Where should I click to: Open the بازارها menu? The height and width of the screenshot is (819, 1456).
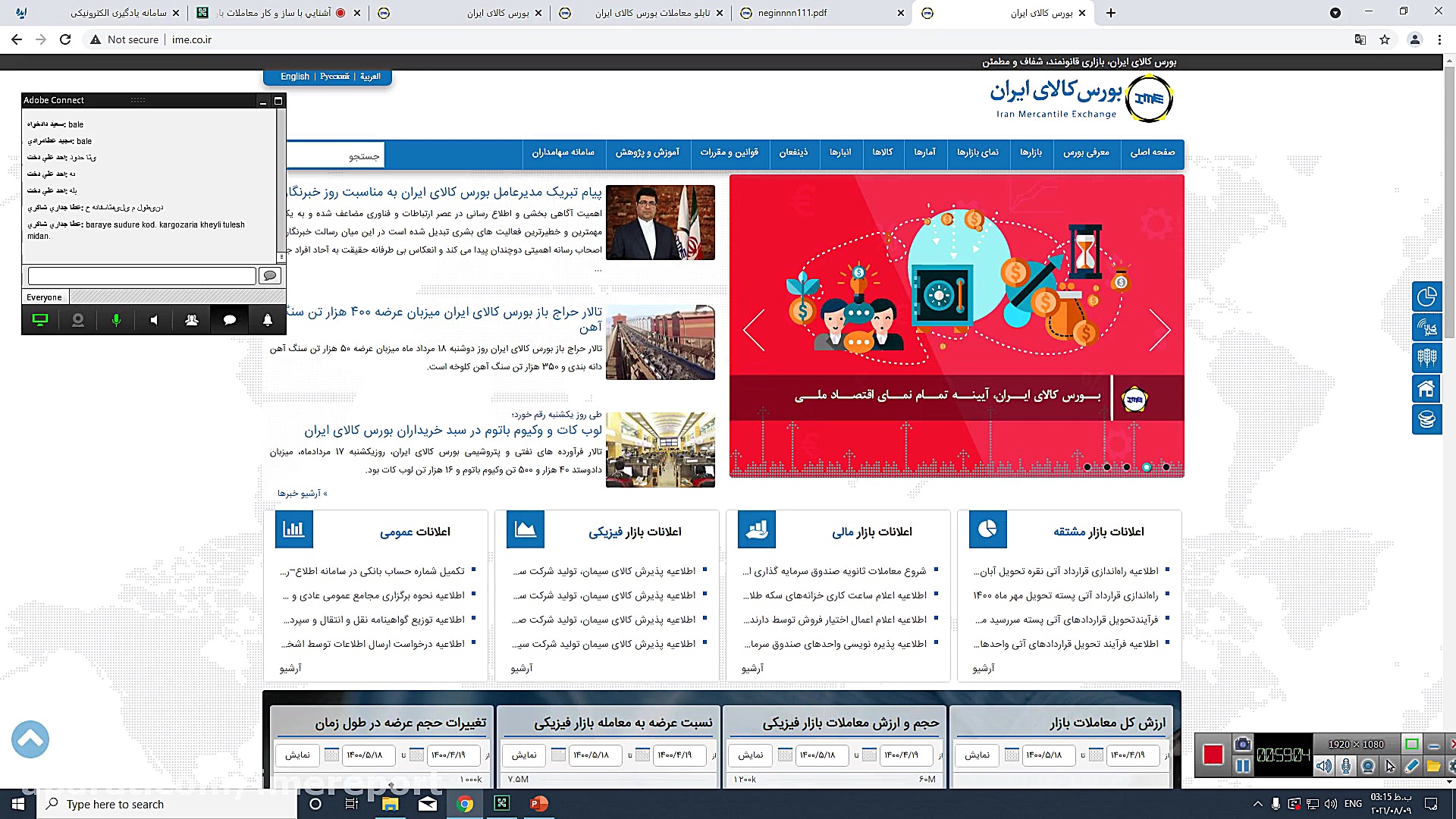1031,152
